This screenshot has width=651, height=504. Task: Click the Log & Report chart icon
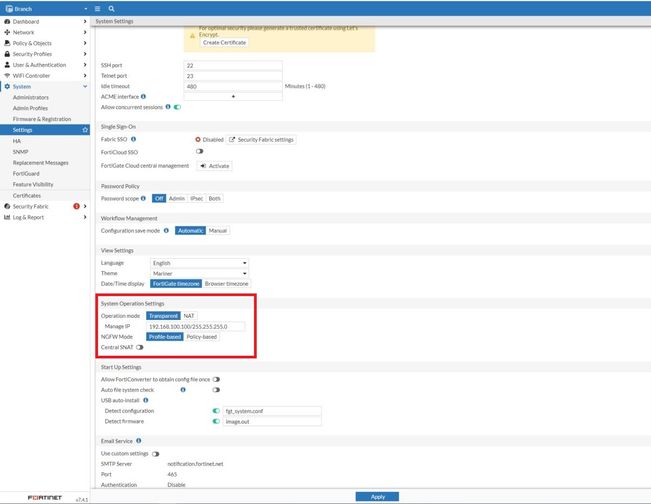(7, 217)
